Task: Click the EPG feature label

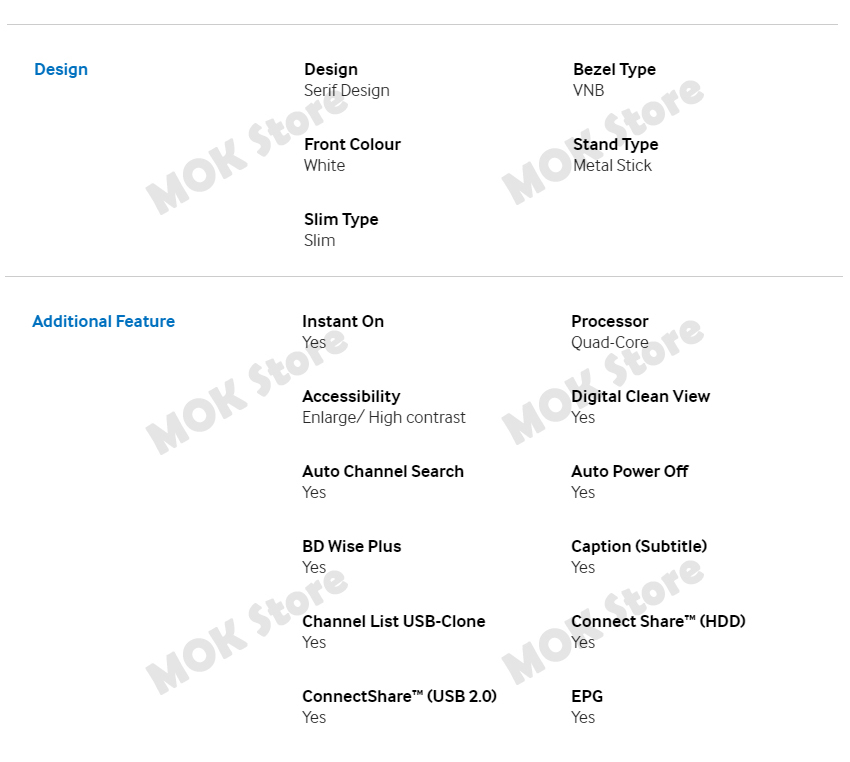Action: (x=587, y=697)
